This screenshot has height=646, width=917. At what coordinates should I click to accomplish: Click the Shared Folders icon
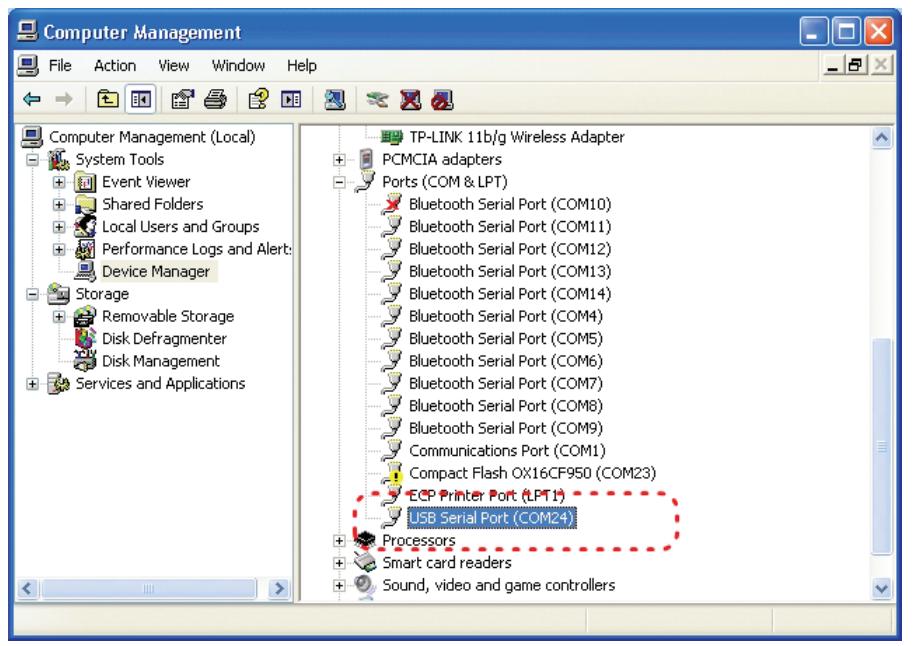(x=85, y=205)
